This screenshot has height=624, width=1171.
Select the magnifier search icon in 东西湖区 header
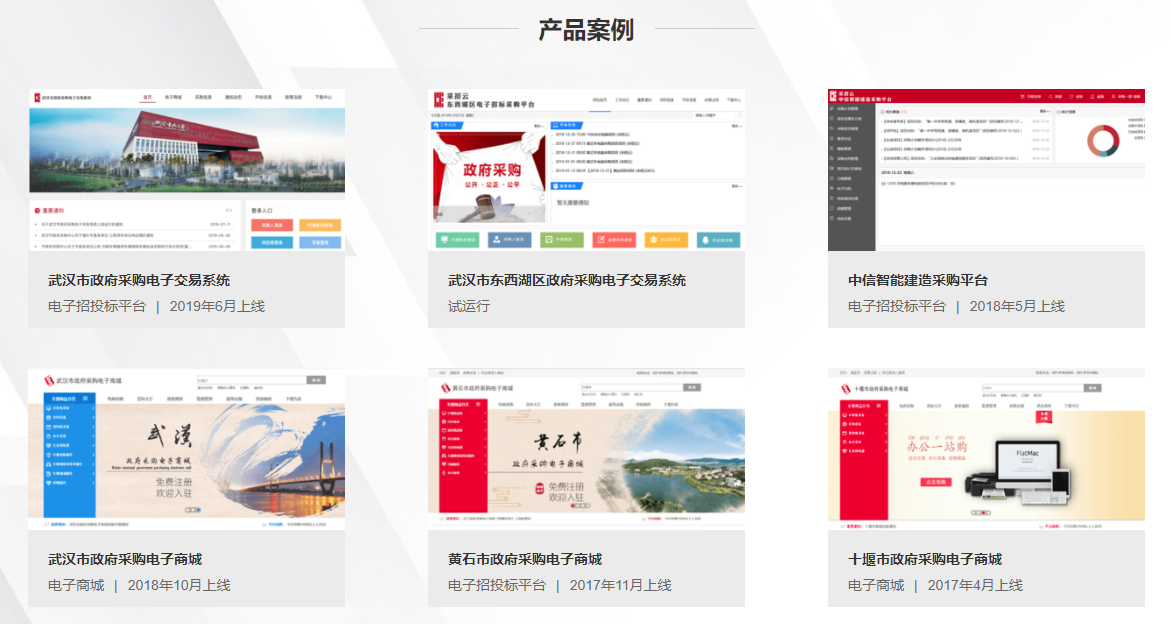tap(740, 114)
